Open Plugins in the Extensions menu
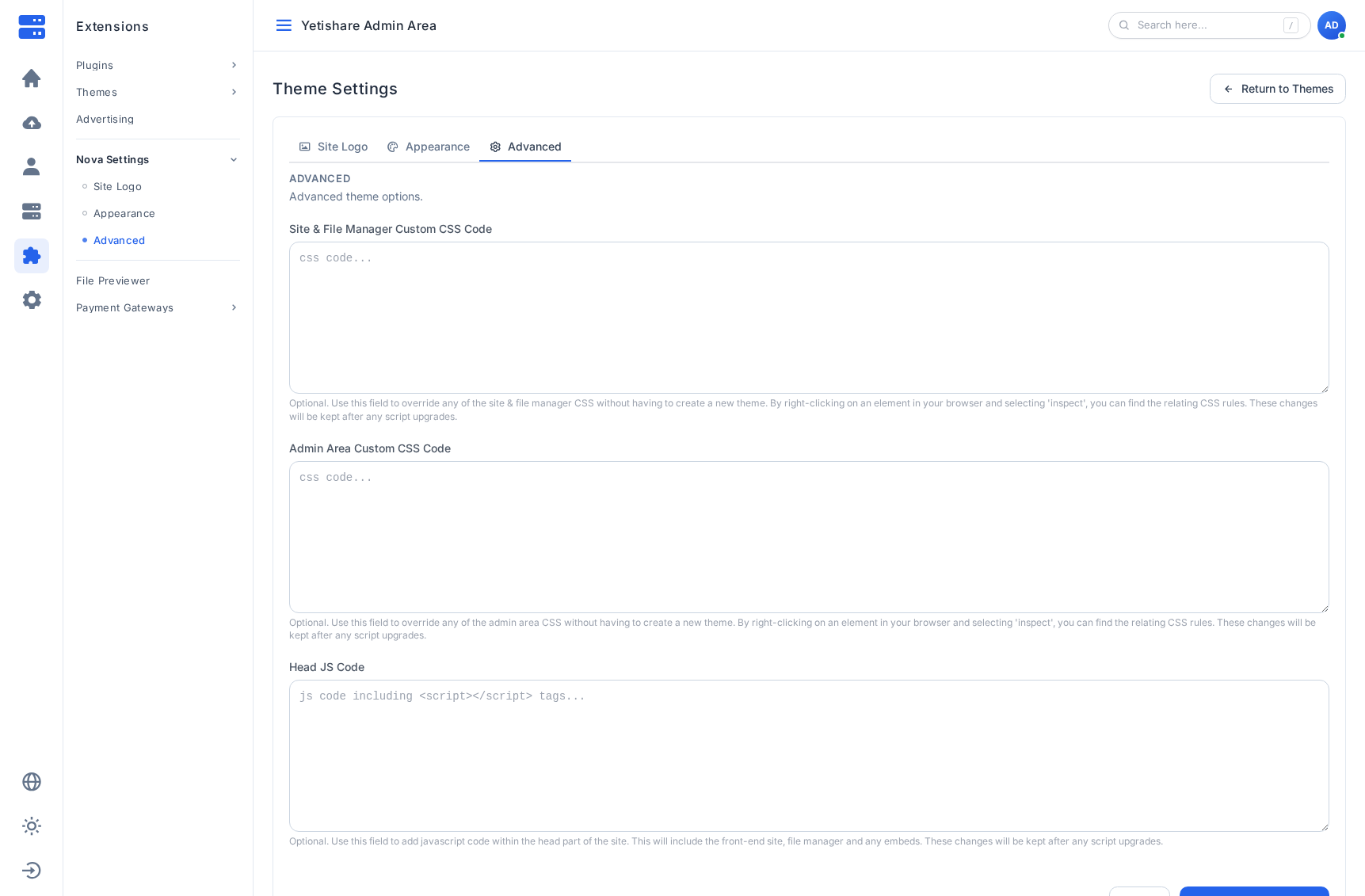This screenshot has width=1365, height=896. [x=158, y=65]
